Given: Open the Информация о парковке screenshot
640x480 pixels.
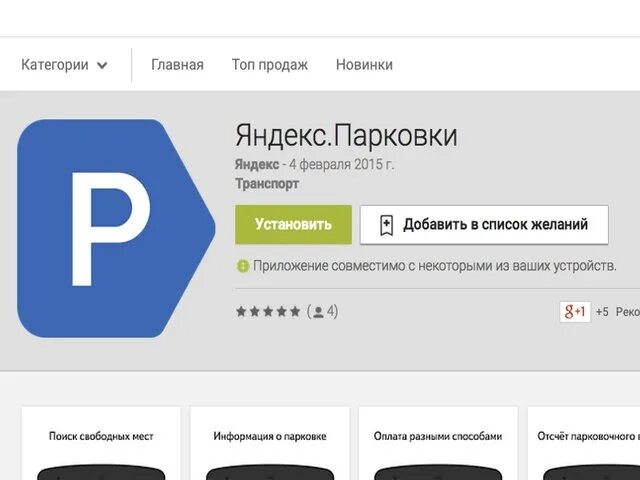Looking at the screenshot, I should pos(270,443).
